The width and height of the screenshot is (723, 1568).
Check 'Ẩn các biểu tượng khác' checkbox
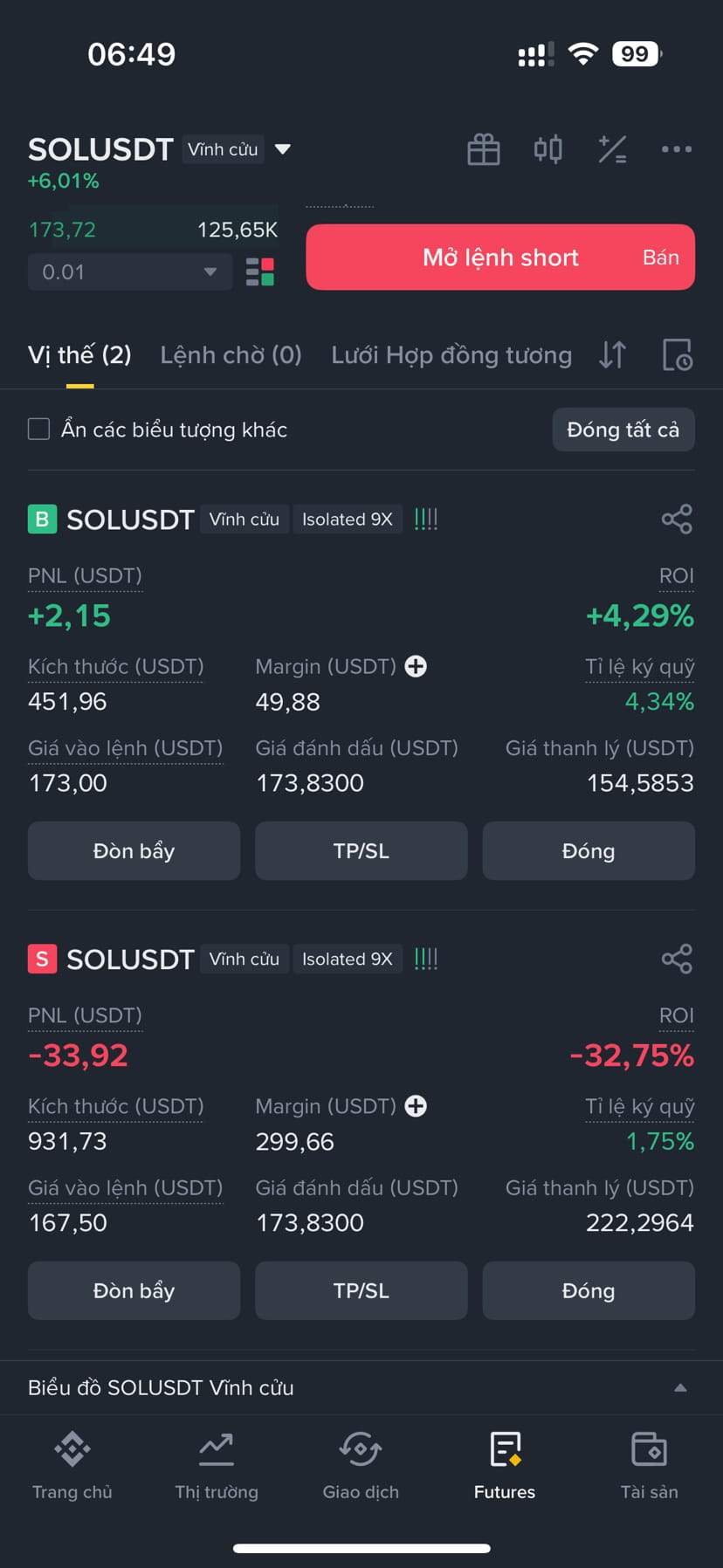click(38, 429)
